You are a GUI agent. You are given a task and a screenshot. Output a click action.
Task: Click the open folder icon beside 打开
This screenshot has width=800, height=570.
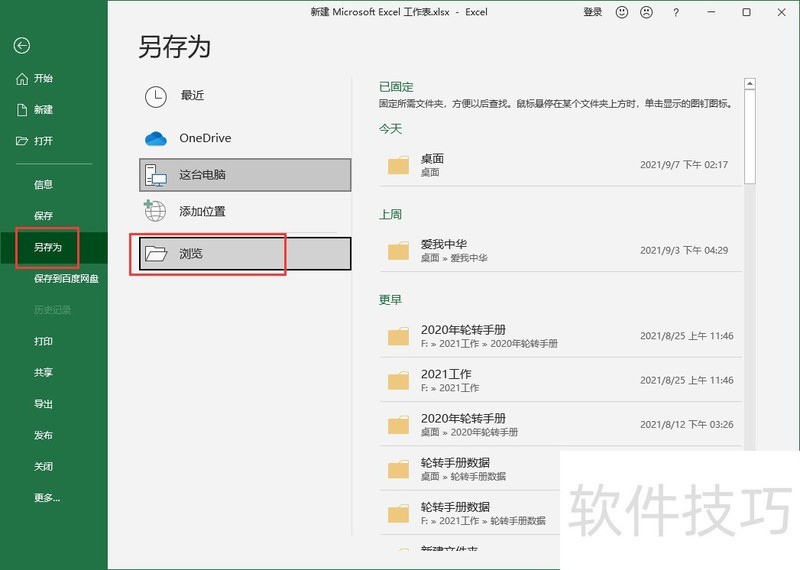[22, 141]
